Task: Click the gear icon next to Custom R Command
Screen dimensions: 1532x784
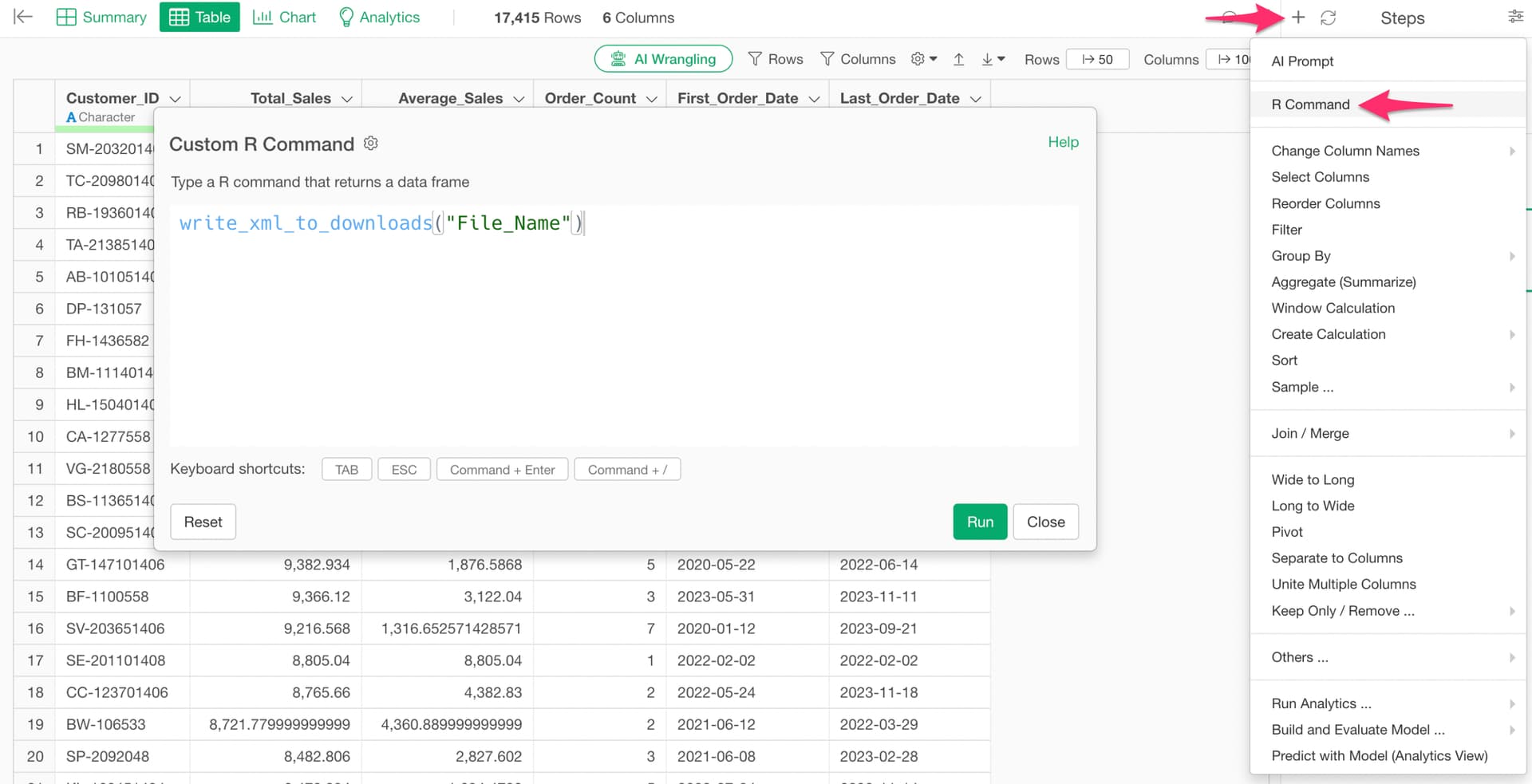Action: [x=371, y=144]
